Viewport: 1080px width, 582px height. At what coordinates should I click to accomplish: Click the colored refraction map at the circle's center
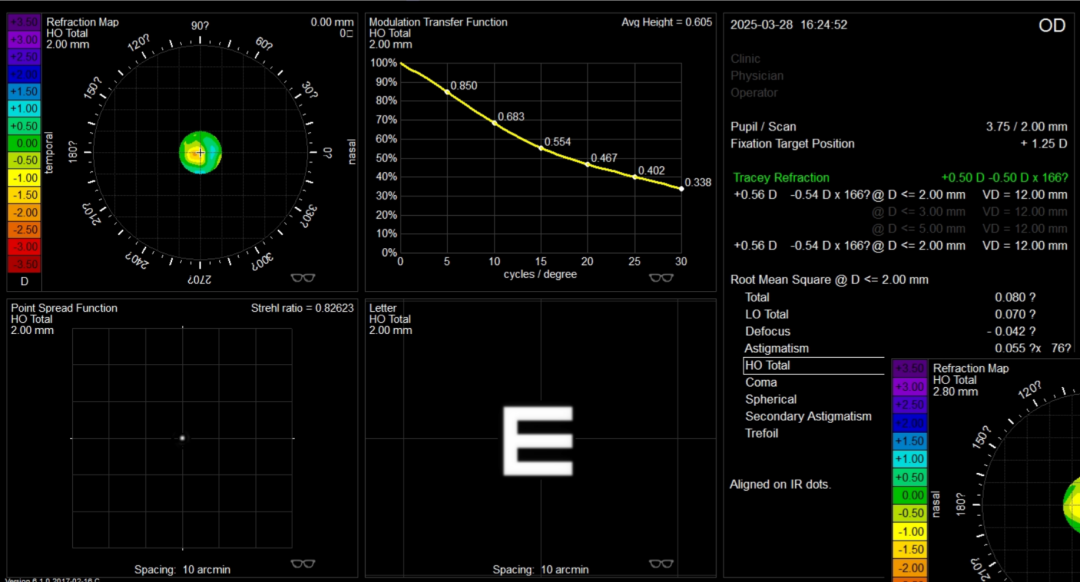[200, 152]
